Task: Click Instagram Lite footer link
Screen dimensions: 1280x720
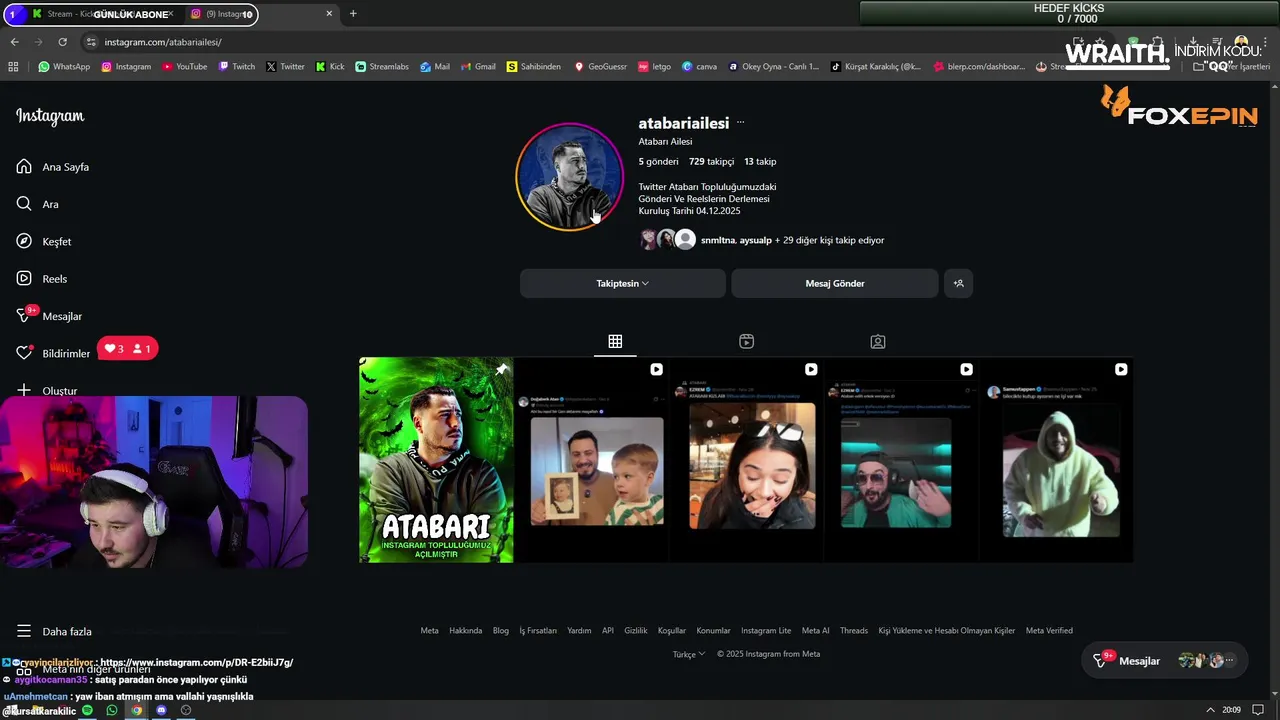Action: (766, 631)
